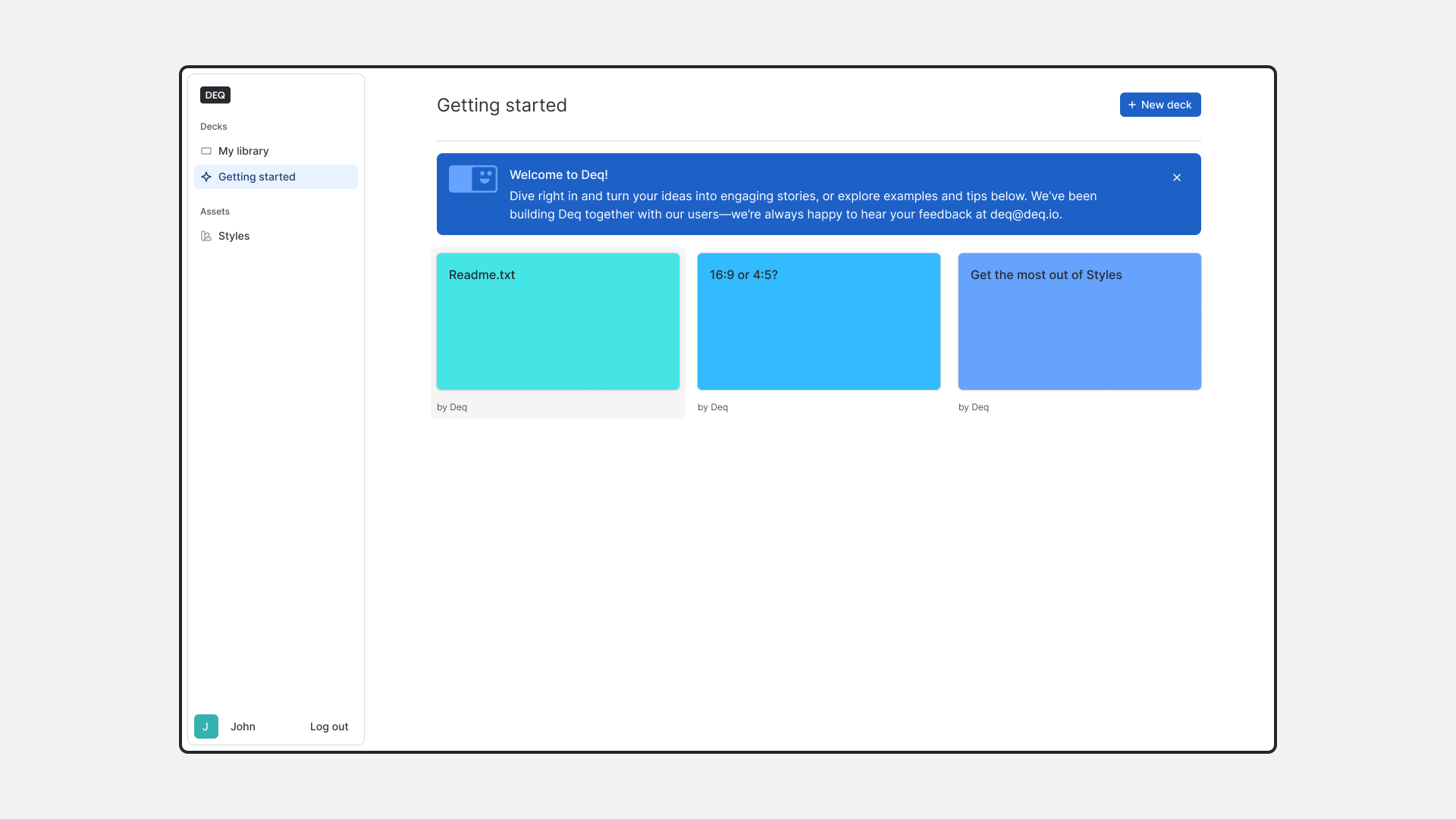
Task: Open My library in sidebar
Action: [243, 151]
